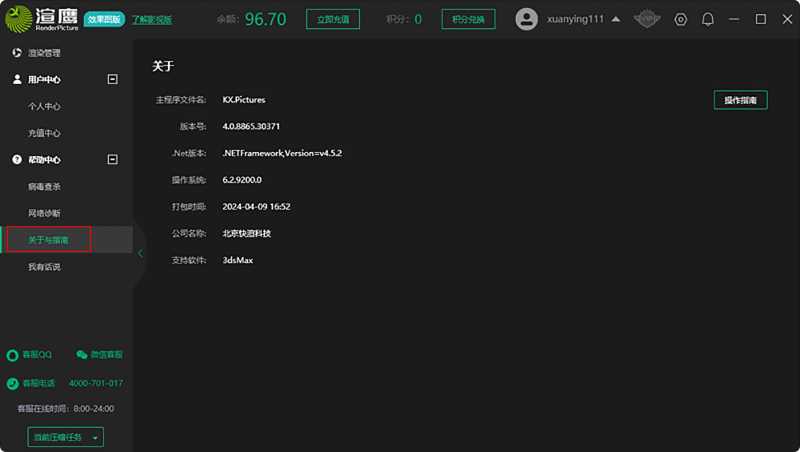
Task: Collapse the 用户中心 section
Action: 113,79
